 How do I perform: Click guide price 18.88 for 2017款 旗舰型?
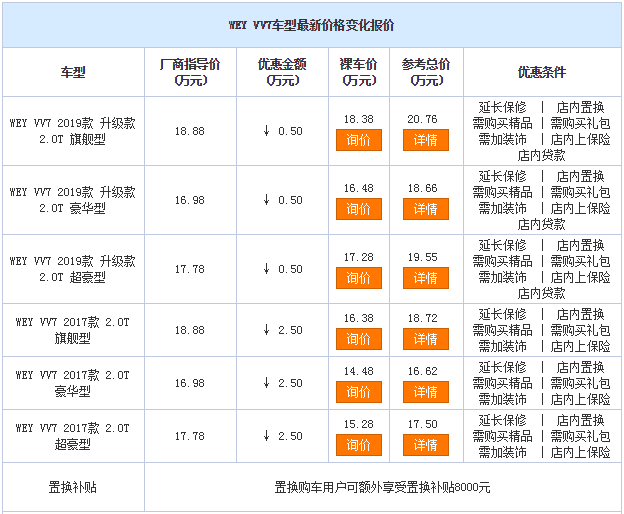coord(190,330)
